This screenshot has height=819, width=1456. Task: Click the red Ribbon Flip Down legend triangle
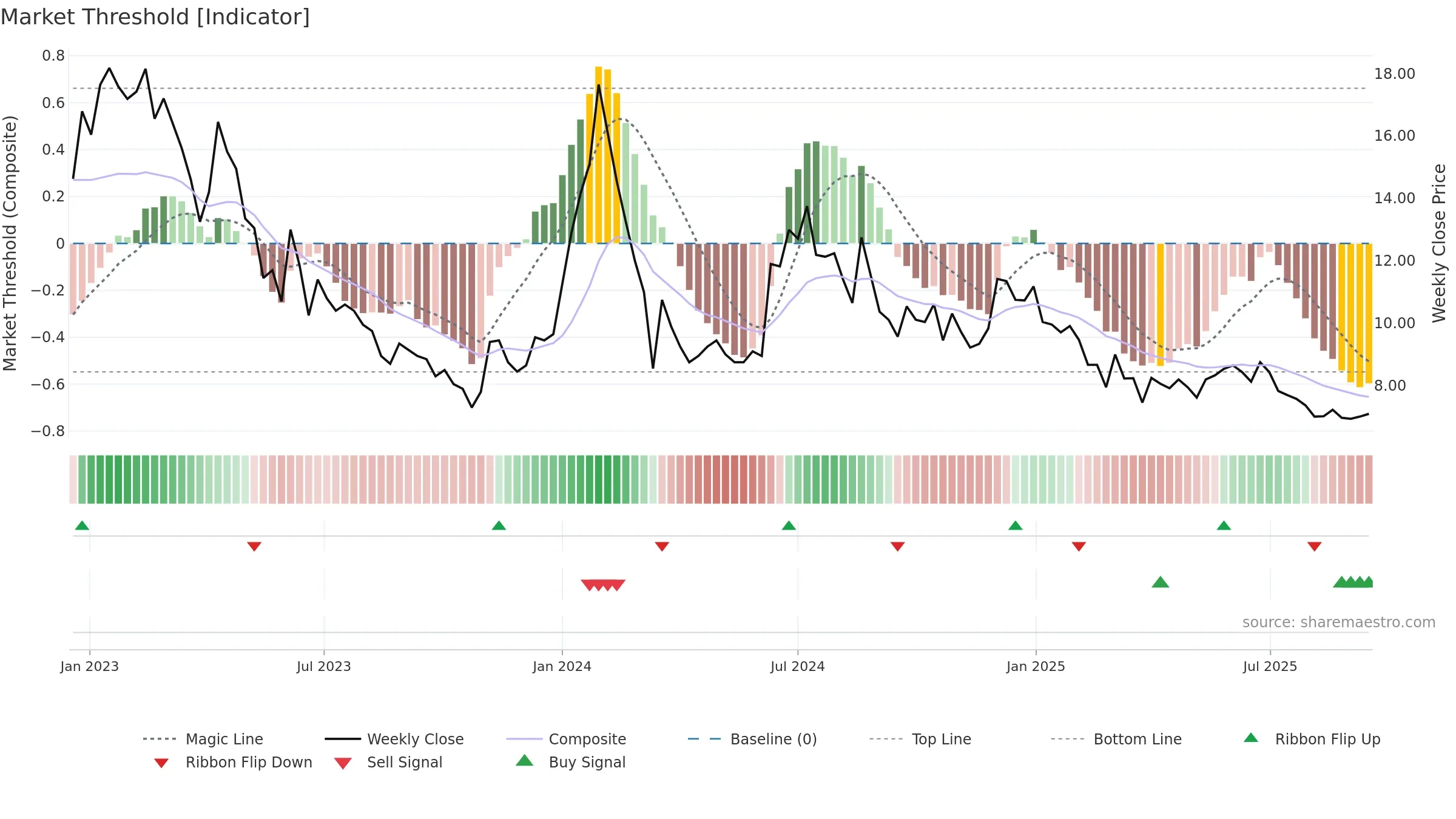tap(161, 763)
